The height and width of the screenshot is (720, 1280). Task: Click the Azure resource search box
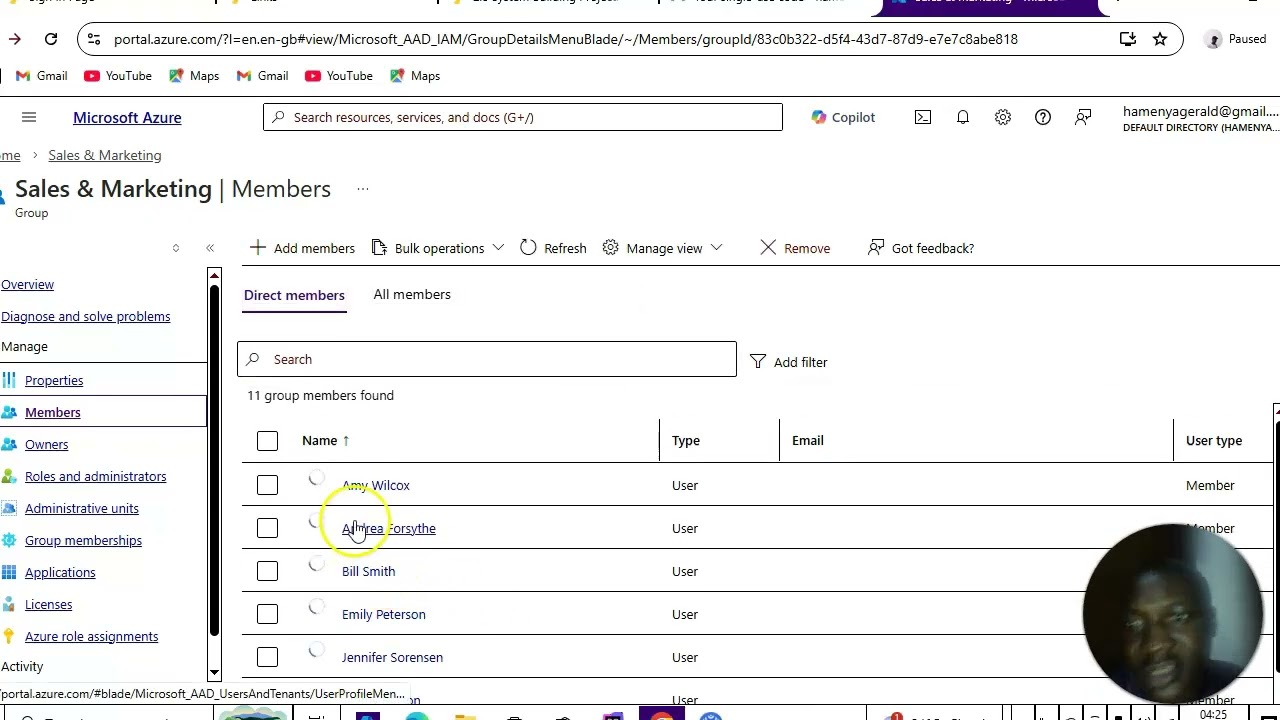523,117
